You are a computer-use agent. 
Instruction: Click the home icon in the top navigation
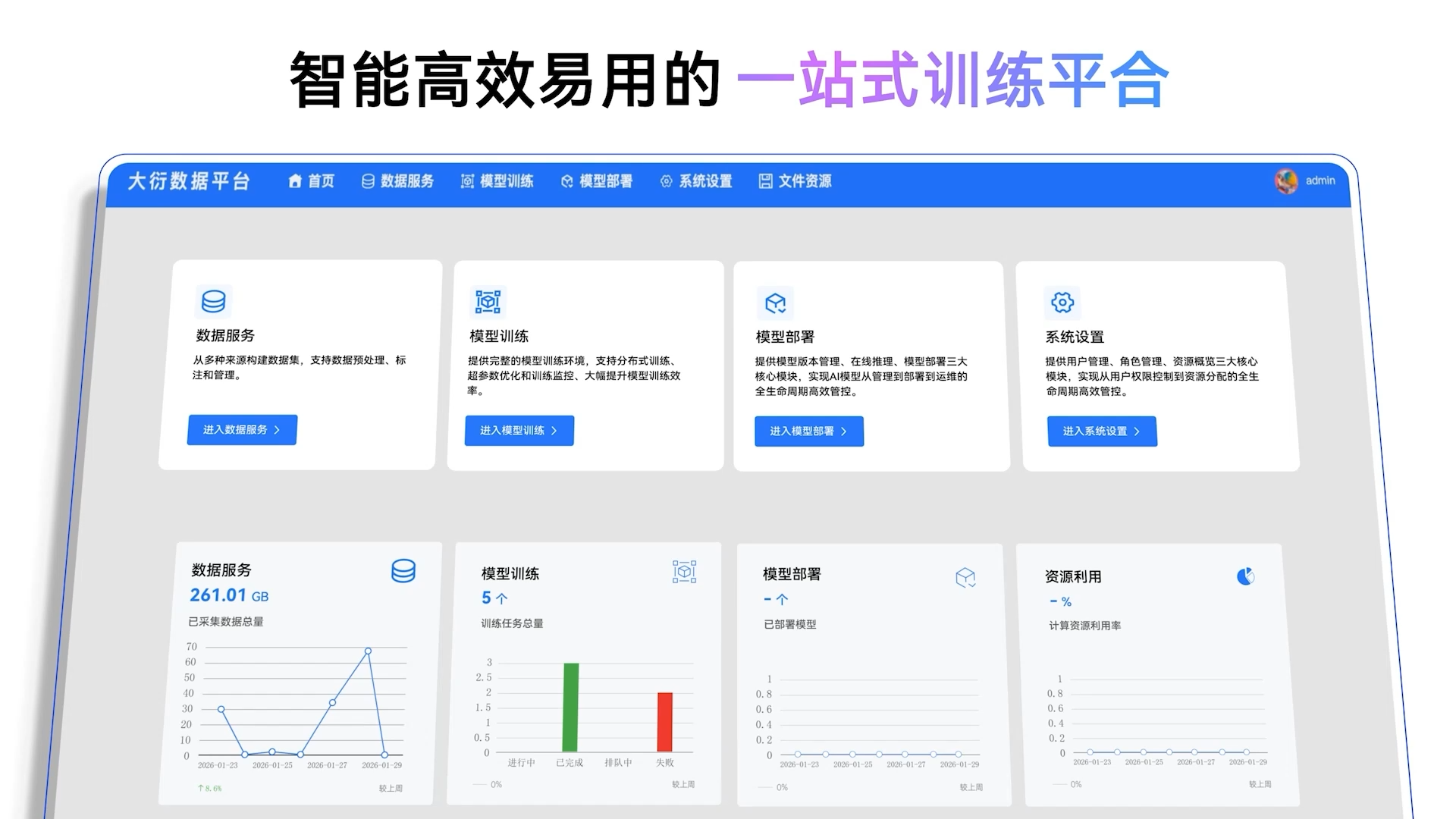[x=295, y=181]
